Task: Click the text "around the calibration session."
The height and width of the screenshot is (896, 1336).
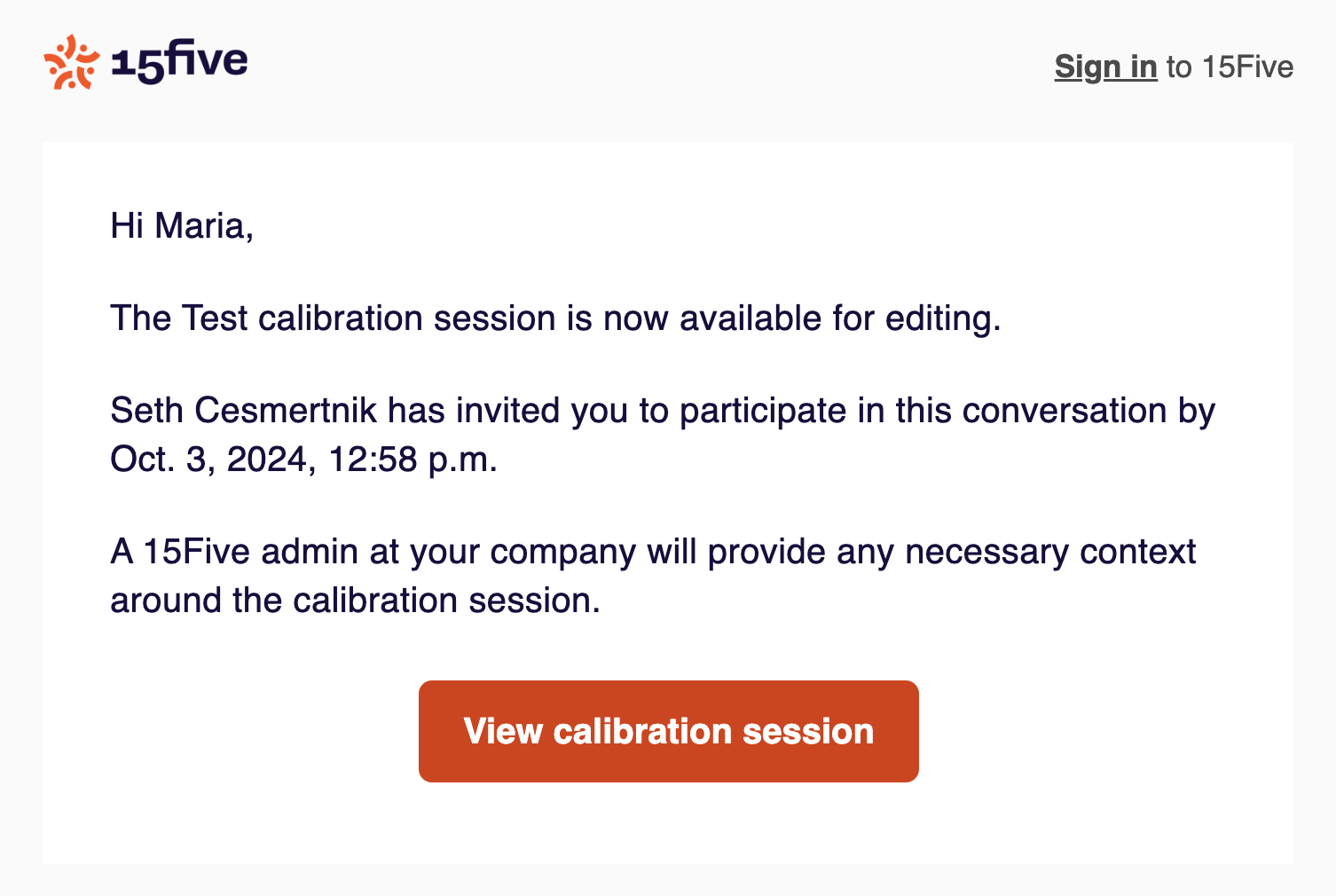Action: tap(355, 601)
